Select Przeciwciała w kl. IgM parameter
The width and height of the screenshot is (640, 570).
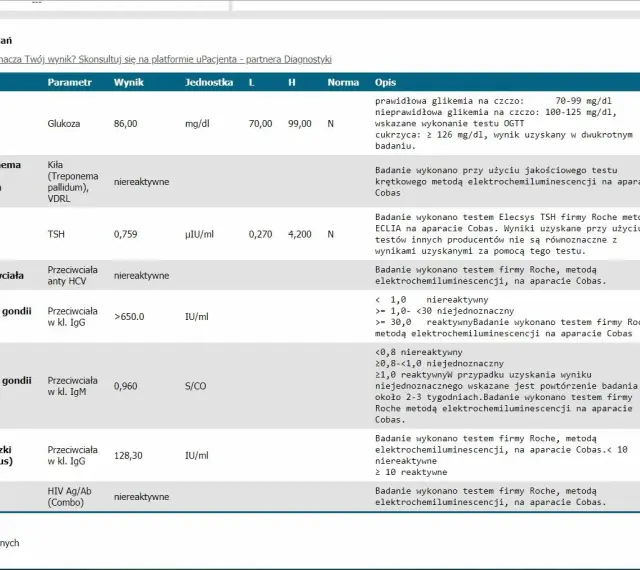pos(72,386)
